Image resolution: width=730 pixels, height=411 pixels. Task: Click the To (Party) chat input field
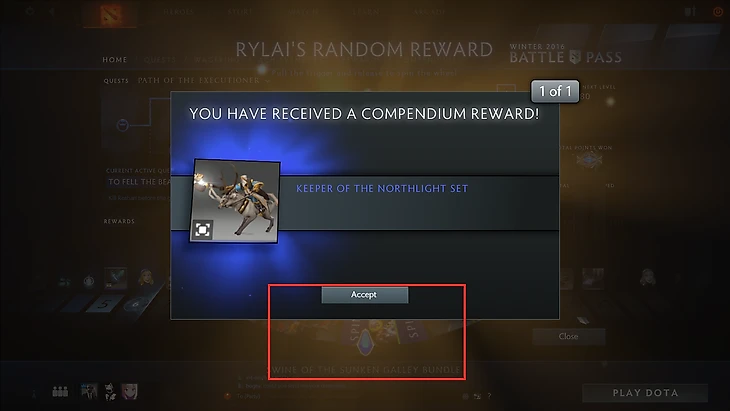click(345, 396)
